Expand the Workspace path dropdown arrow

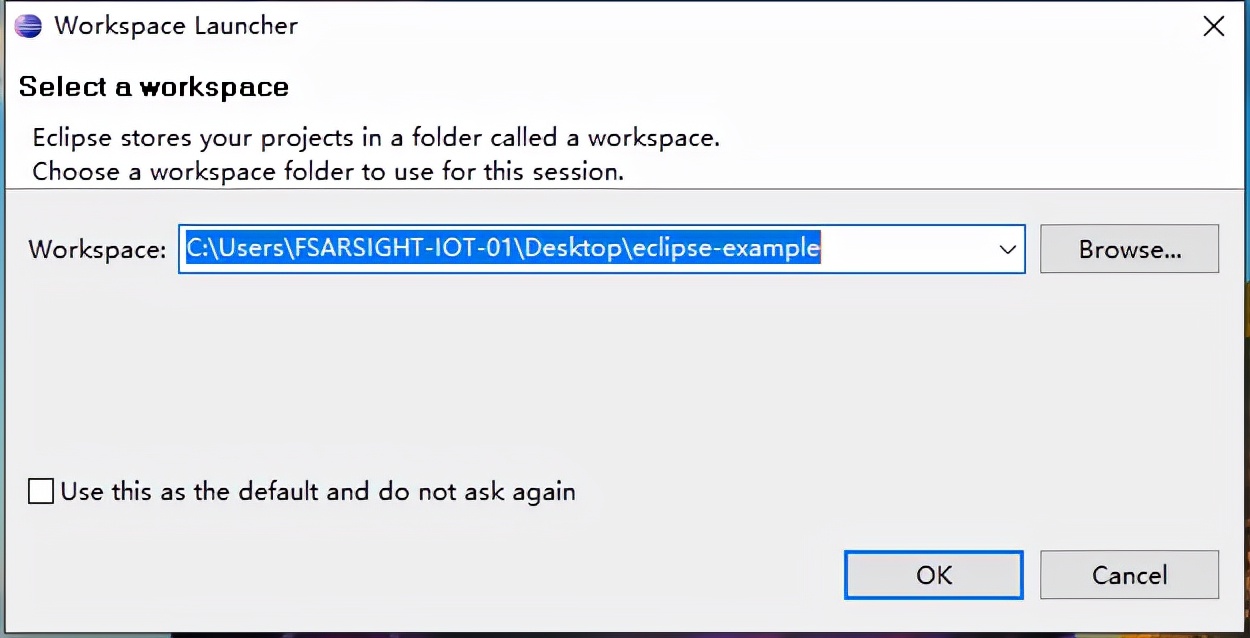(x=1007, y=250)
